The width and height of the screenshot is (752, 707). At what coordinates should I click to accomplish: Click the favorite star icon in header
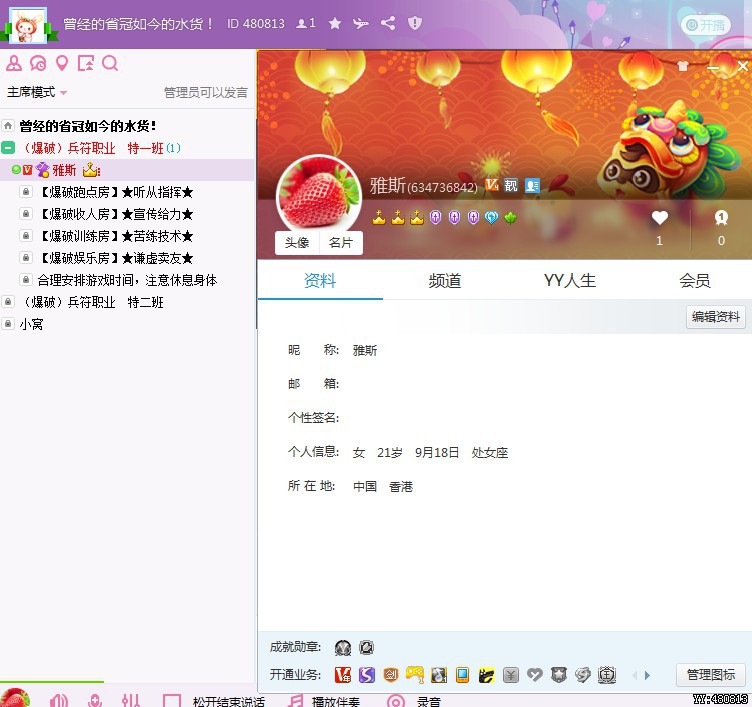335,23
